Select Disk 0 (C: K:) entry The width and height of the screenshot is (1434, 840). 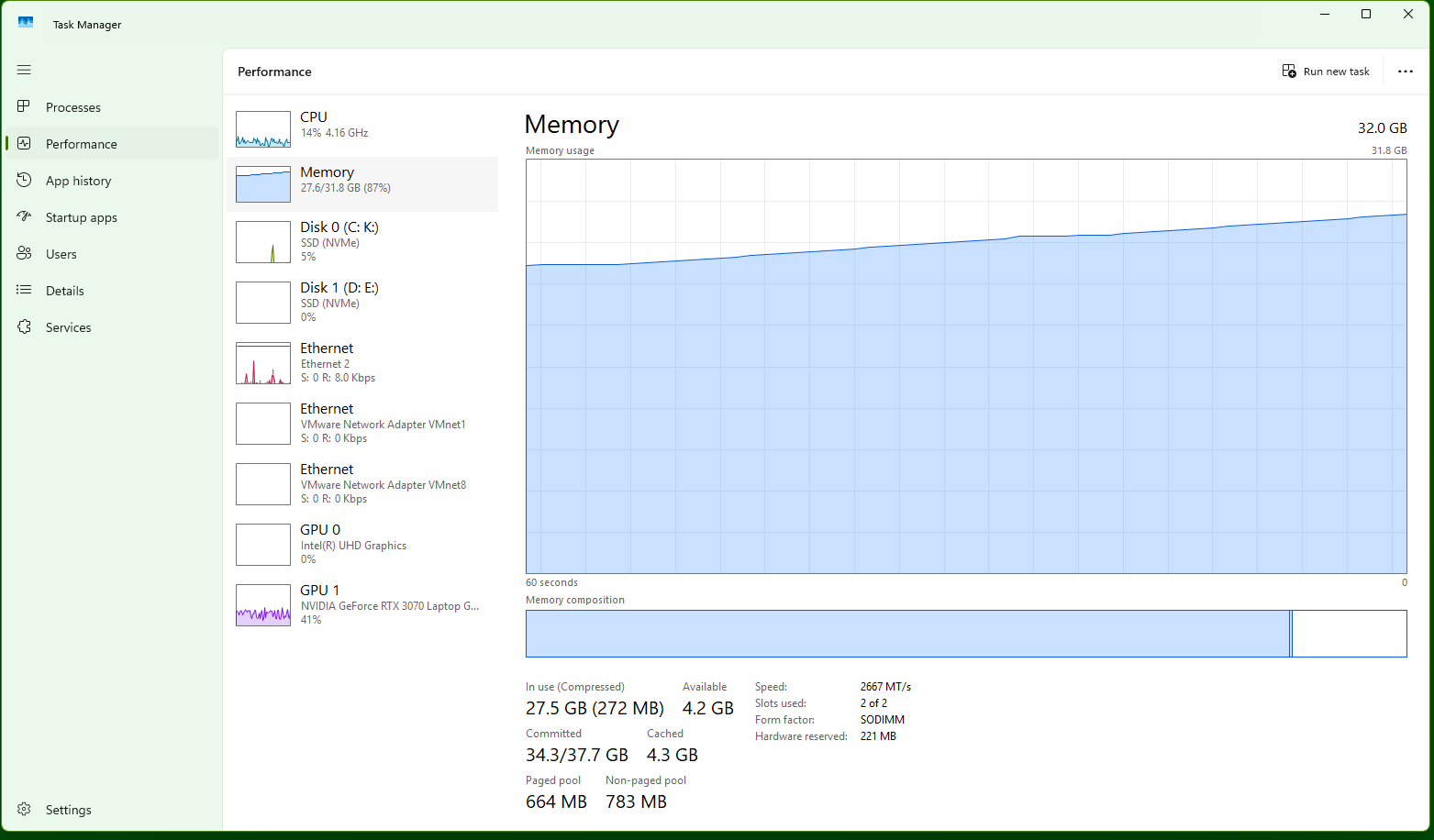(x=361, y=241)
